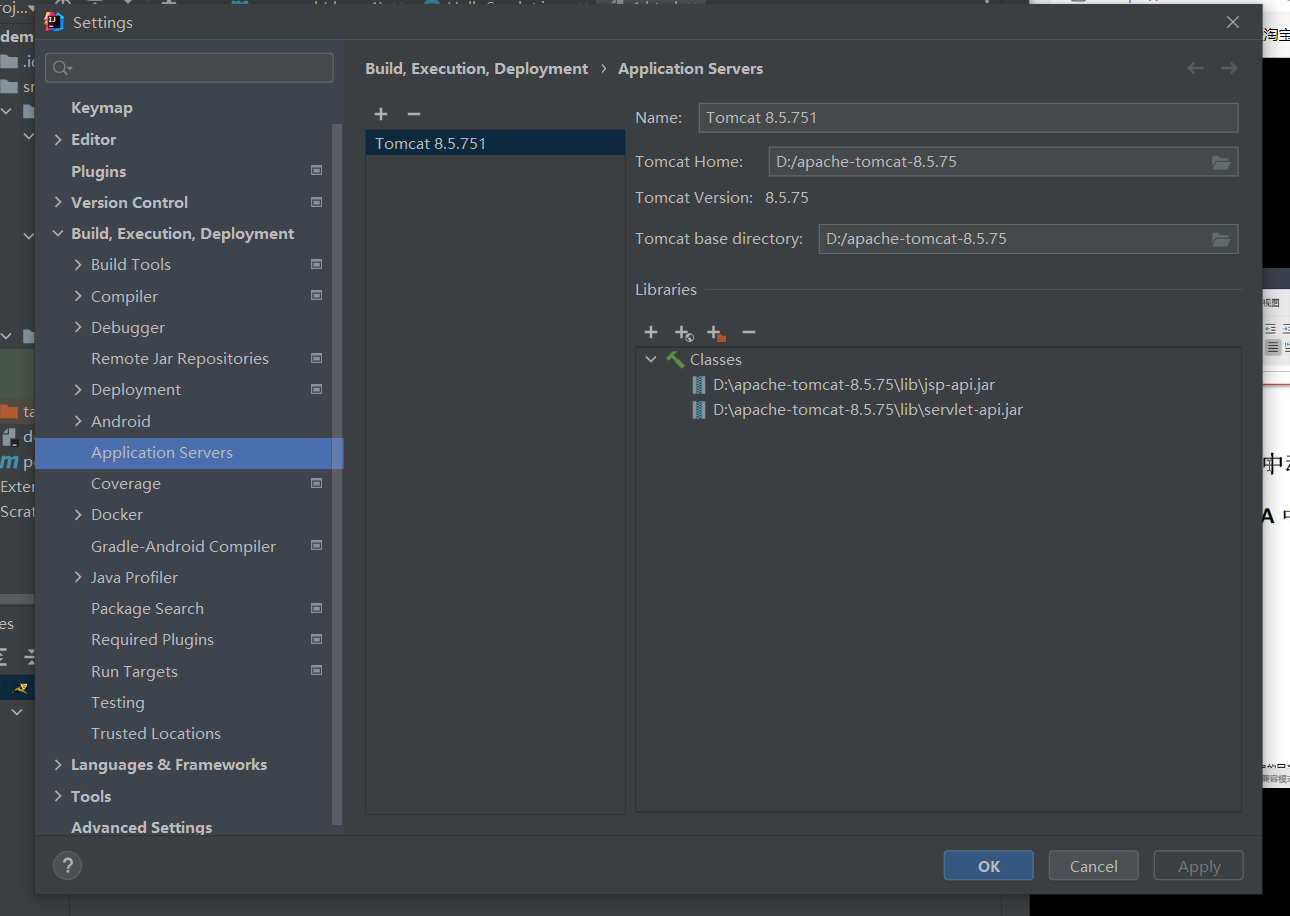The width and height of the screenshot is (1290, 916).
Task: Expand the Tools section
Action: 58,796
